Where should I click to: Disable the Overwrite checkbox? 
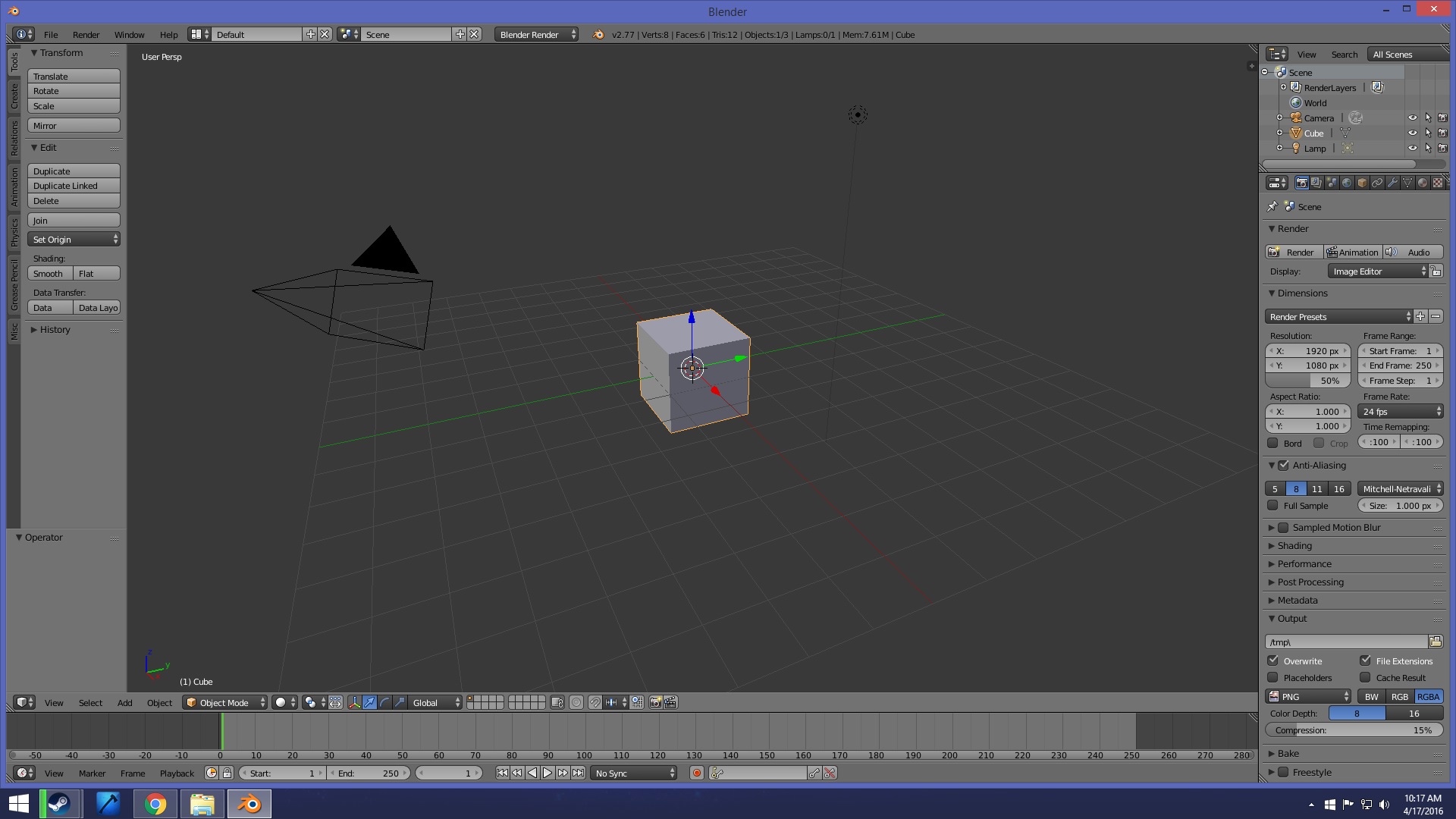click(1273, 661)
